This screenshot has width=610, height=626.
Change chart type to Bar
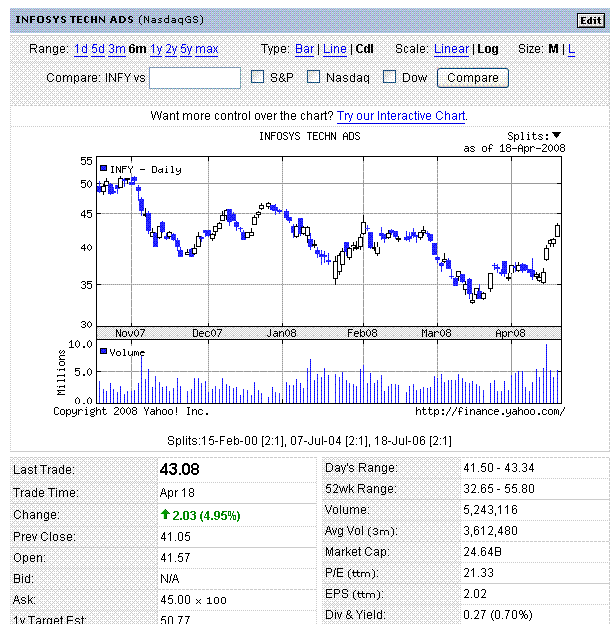tap(304, 49)
